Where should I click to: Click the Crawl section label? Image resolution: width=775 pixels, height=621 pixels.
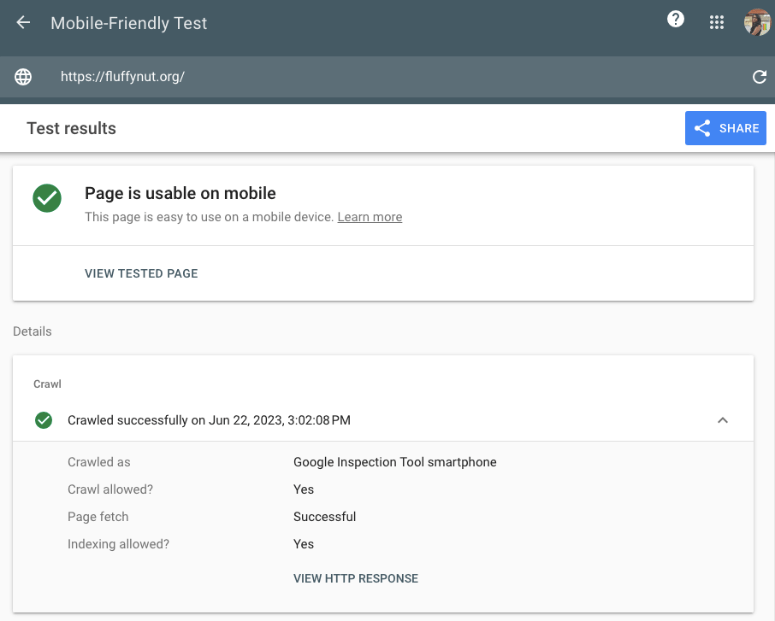coord(47,384)
